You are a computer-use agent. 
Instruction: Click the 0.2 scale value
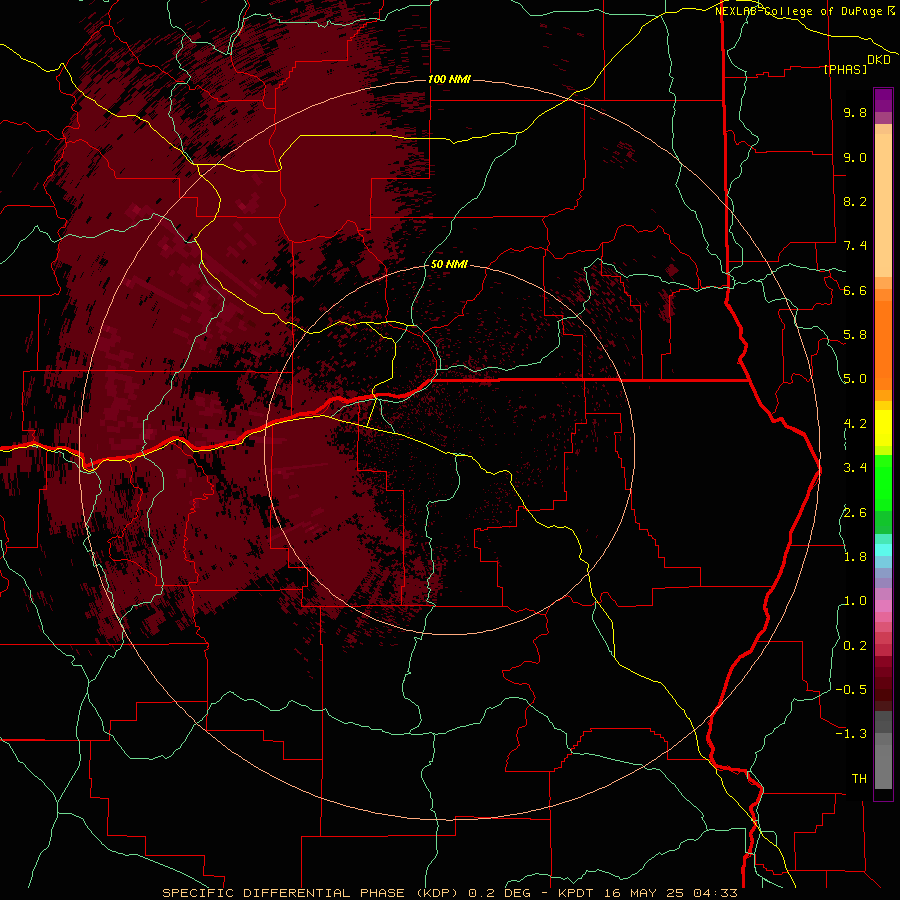click(855, 646)
